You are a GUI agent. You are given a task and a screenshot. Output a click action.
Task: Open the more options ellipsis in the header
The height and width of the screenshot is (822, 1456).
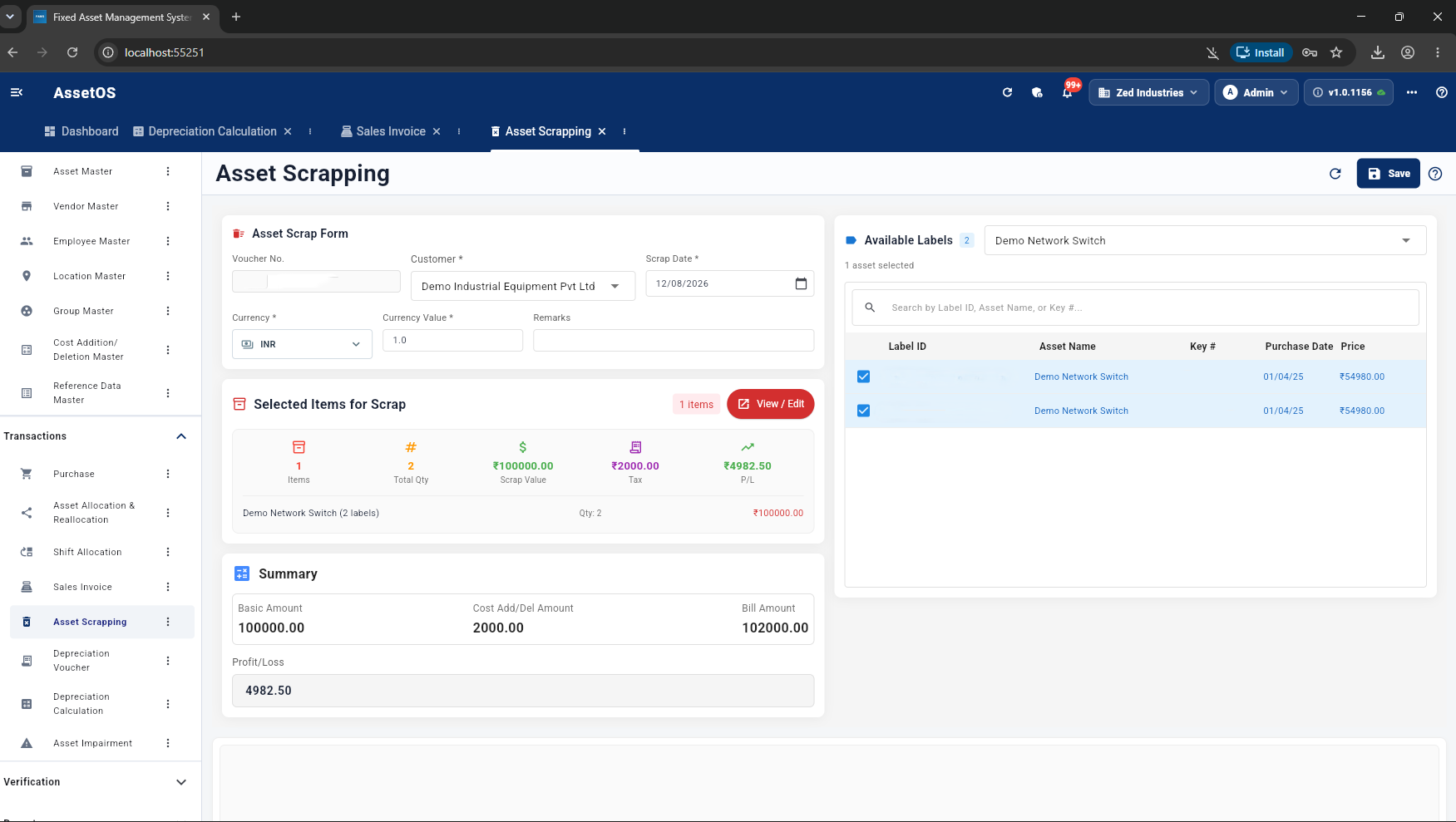pyautogui.click(x=1412, y=92)
